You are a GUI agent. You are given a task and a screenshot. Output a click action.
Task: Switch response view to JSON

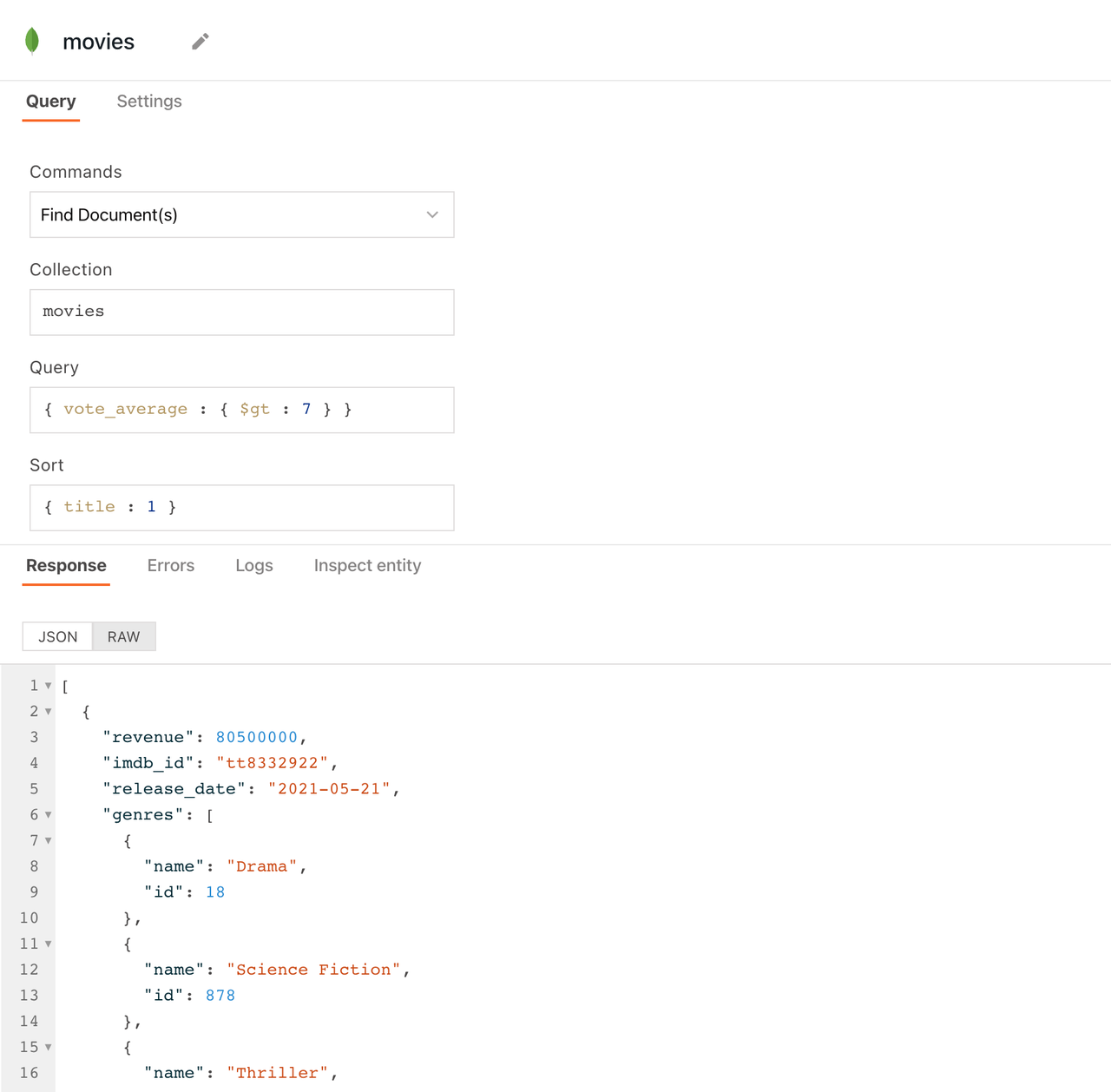(58, 637)
